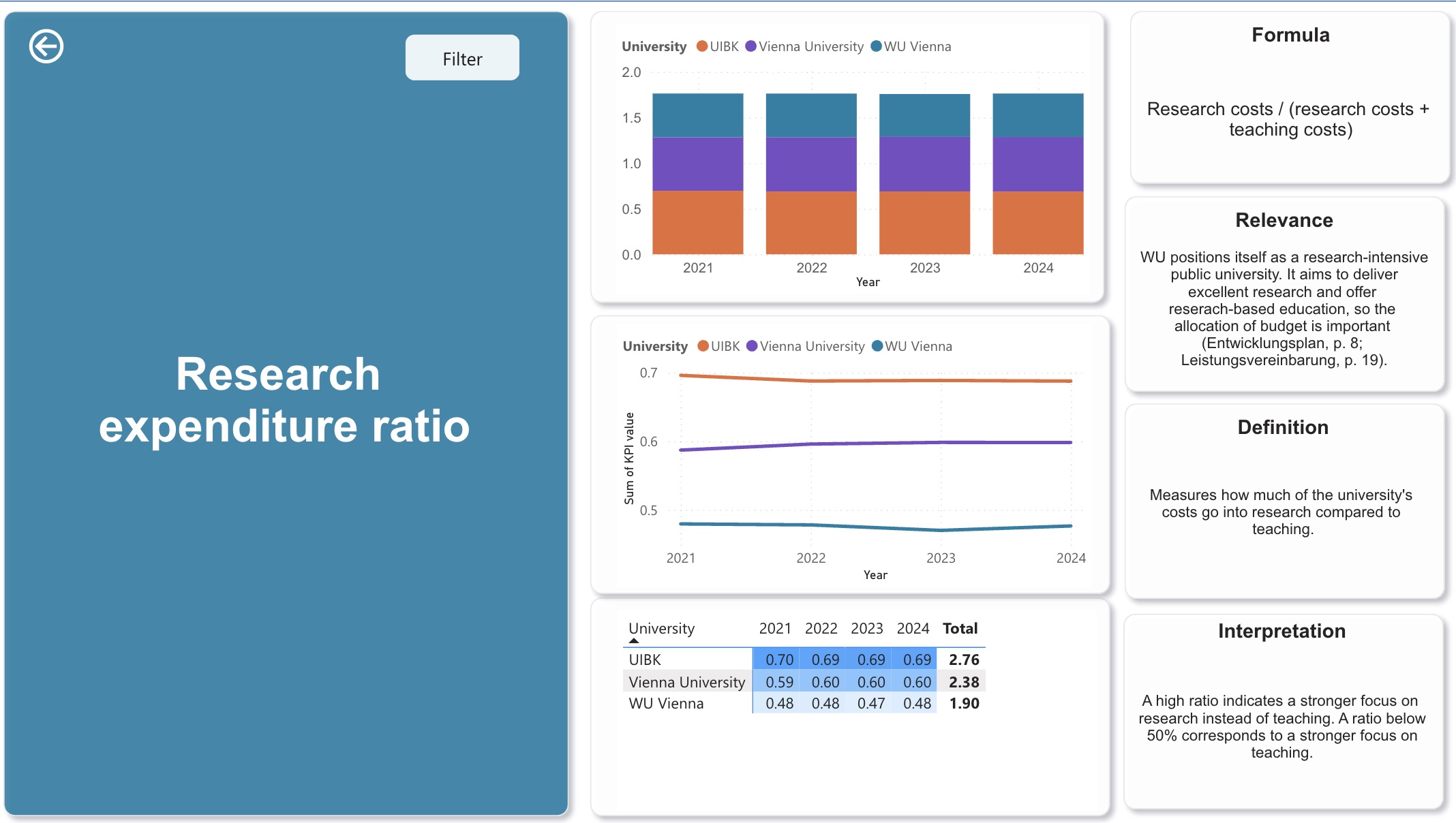Click the orange UIBK line in chart
The height and width of the screenshot is (823, 1456).
tap(876, 379)
